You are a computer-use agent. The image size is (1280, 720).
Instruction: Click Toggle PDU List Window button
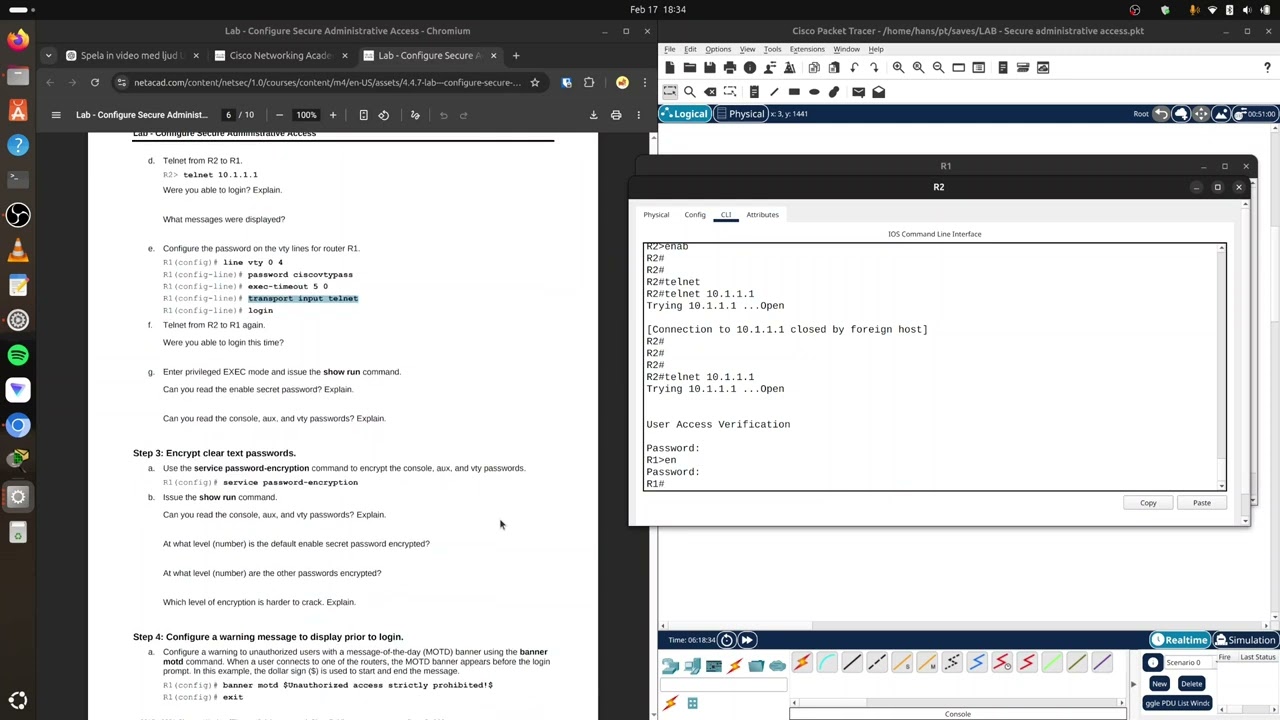(x=1178, y=703)
